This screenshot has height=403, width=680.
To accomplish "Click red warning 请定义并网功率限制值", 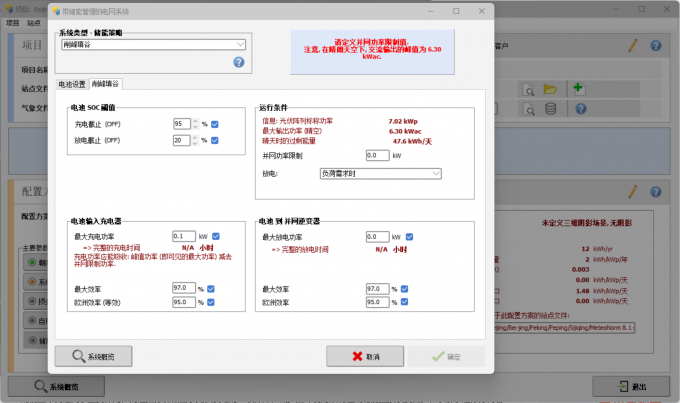I will (371, 42).
